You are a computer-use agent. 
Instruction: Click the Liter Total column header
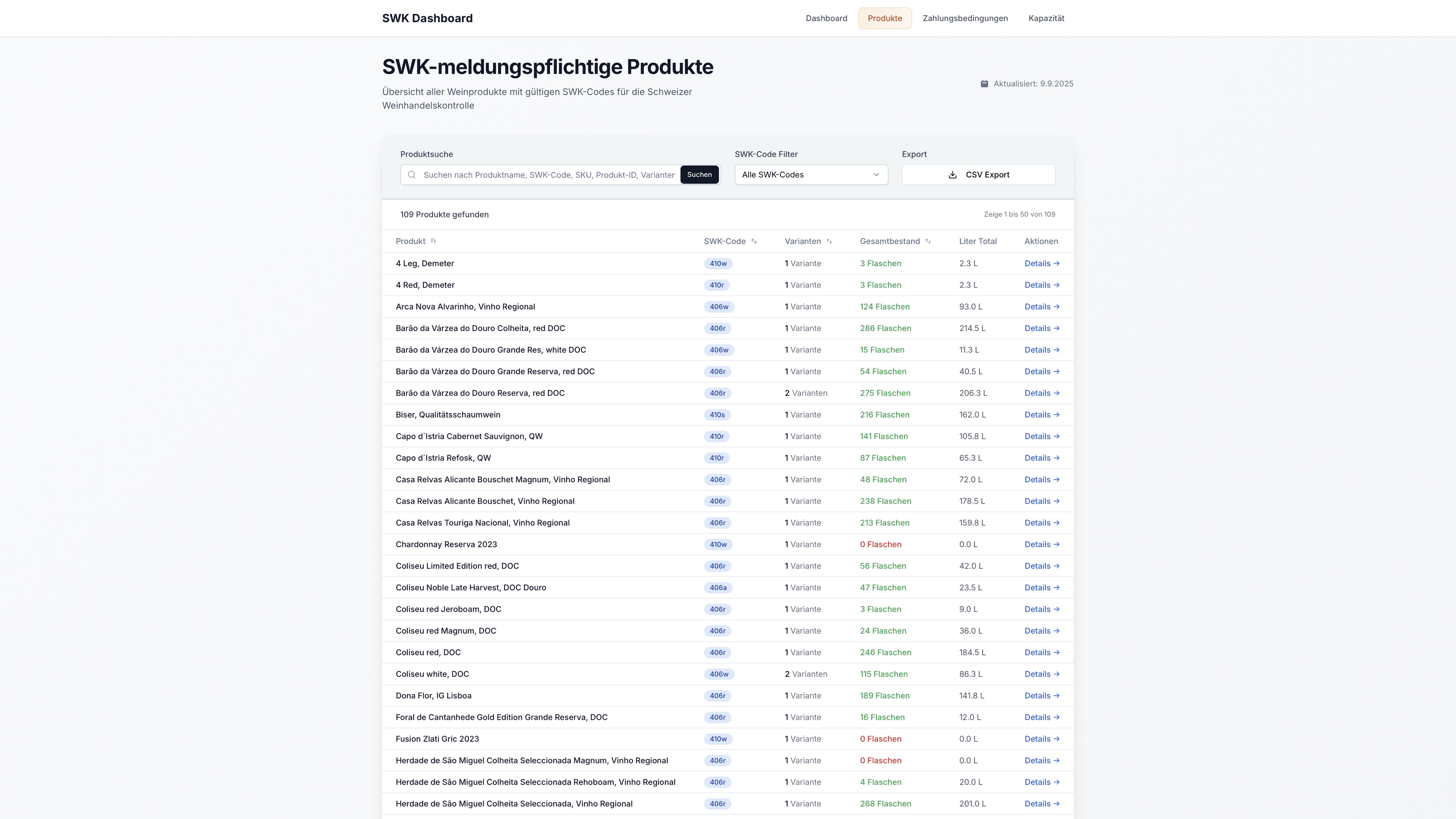977,241
